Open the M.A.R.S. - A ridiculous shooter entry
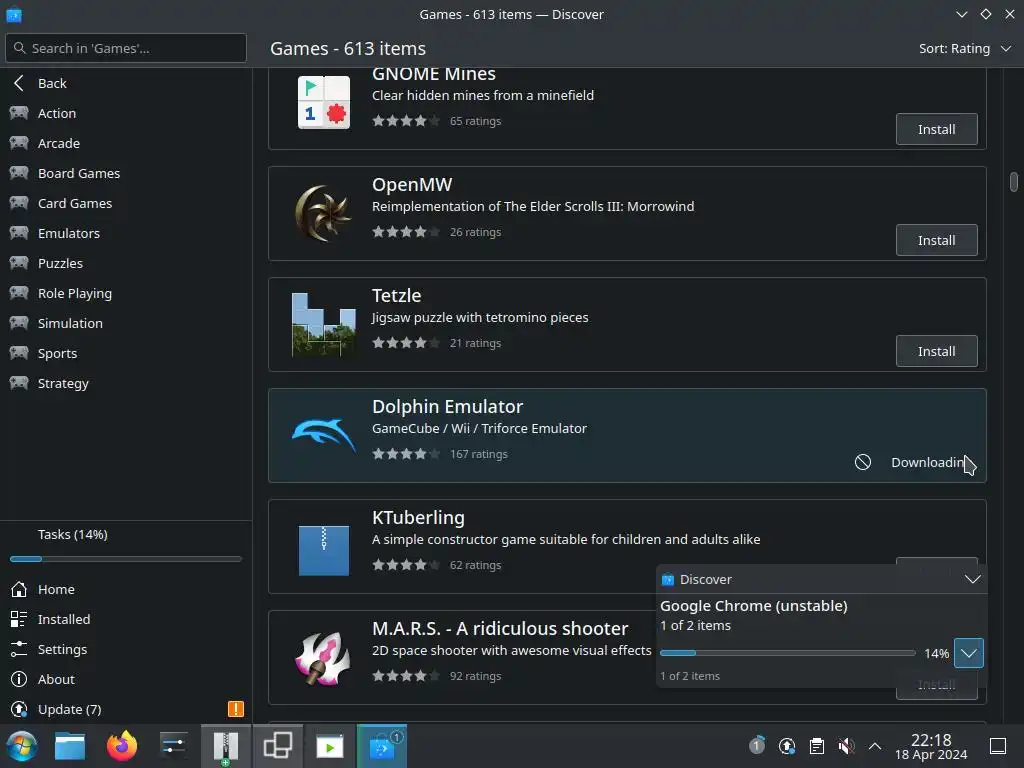This screenshot has width=1024, height=768. 500,628
